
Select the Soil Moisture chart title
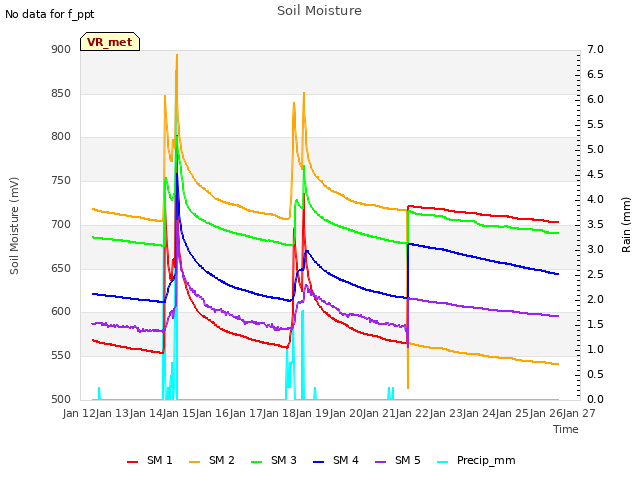[319, 11]
